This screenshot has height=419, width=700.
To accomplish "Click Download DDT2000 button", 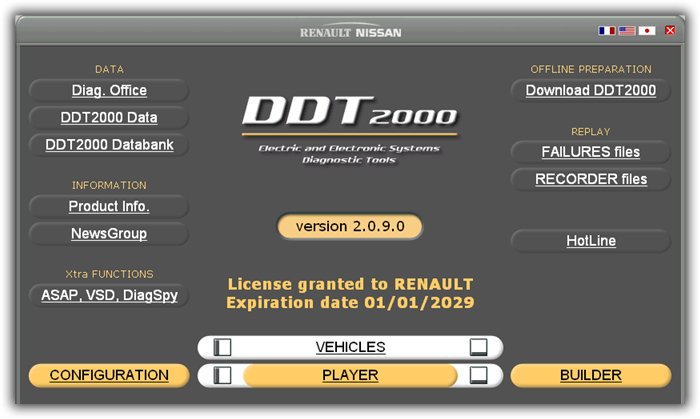I will click(590, 91).
